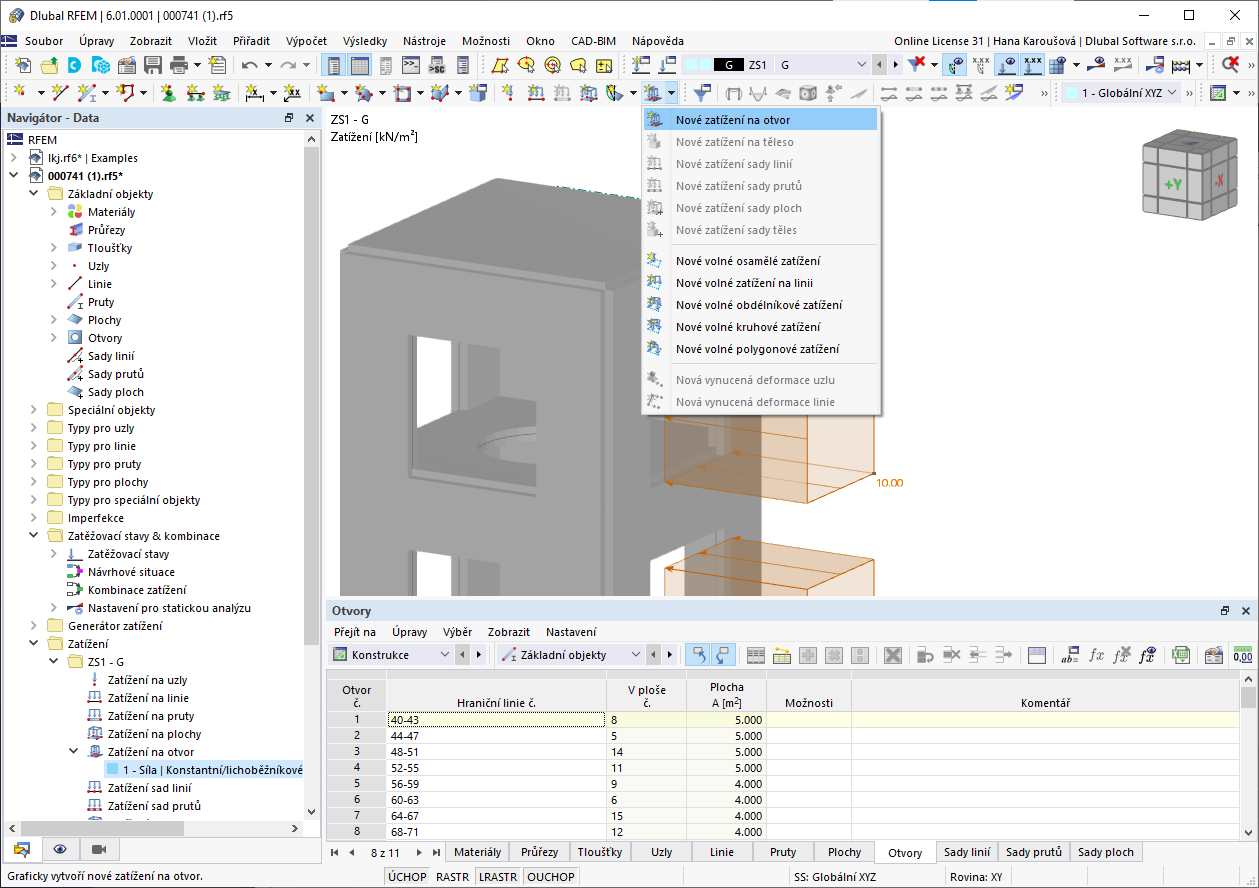Click the new surface tool icon
This screenshot has height=888, width=1259.
point(326,93)
